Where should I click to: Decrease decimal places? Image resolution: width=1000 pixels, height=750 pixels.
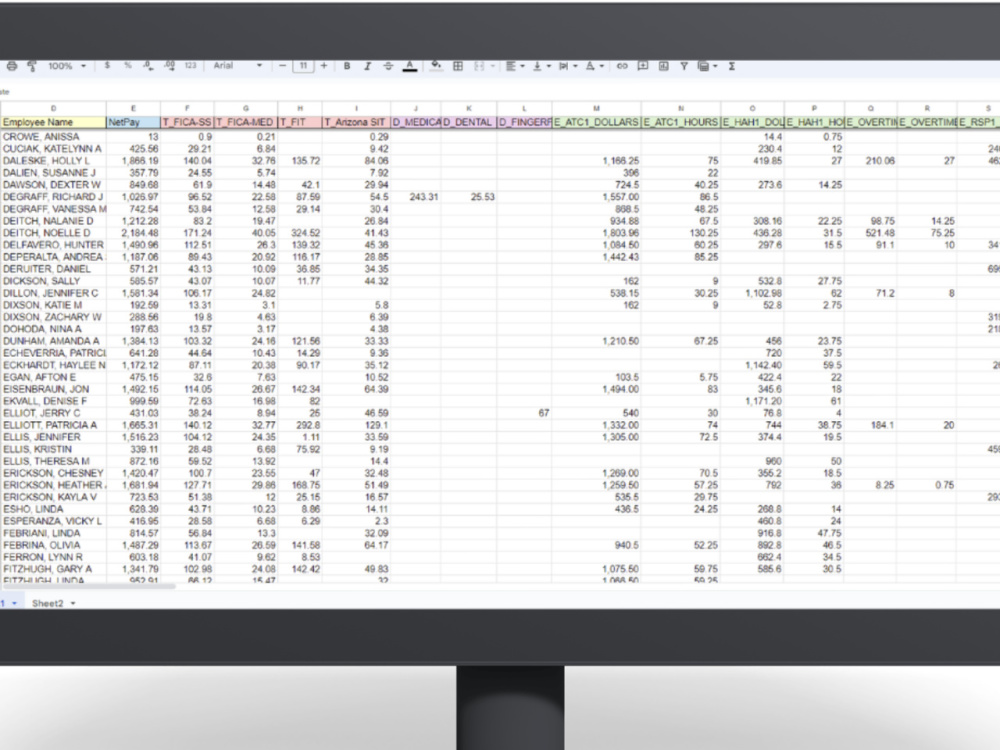click(148, 66)
